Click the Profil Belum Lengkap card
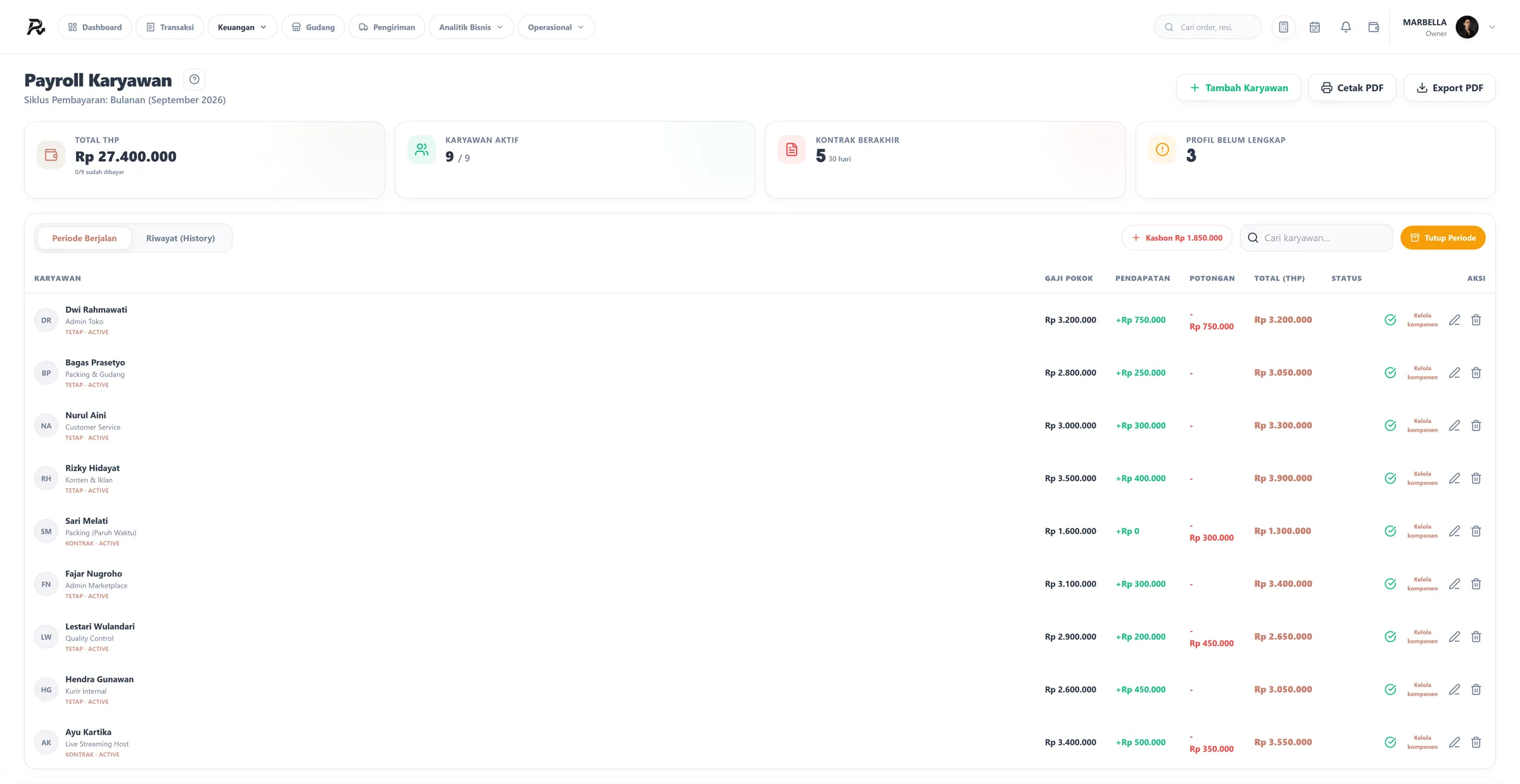The width and height of the screenshot is (1520, 784). pos(1315,160)
